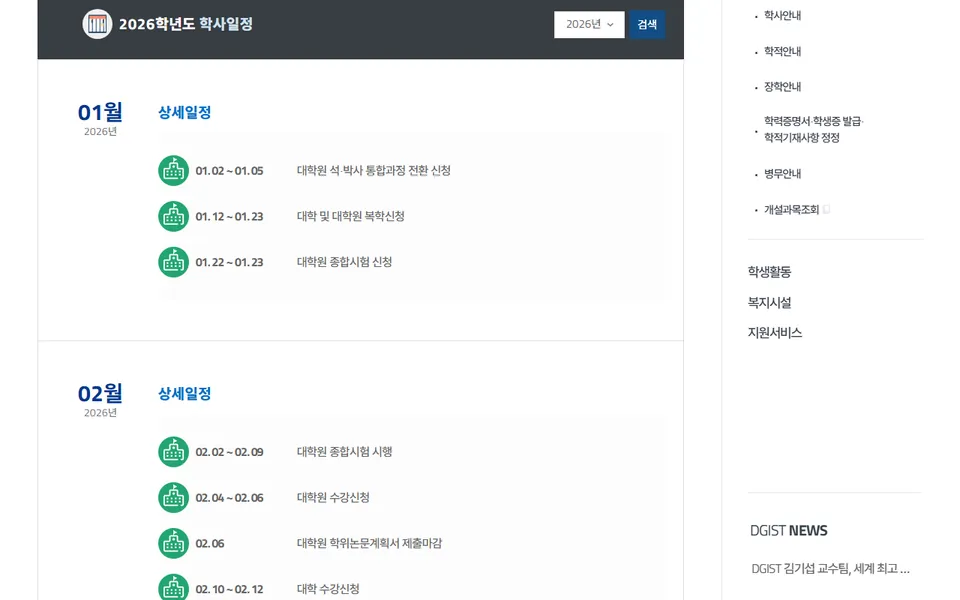The image size is (960, 600).
Task: Click the 02월 month heading
Action: point(100,393)
